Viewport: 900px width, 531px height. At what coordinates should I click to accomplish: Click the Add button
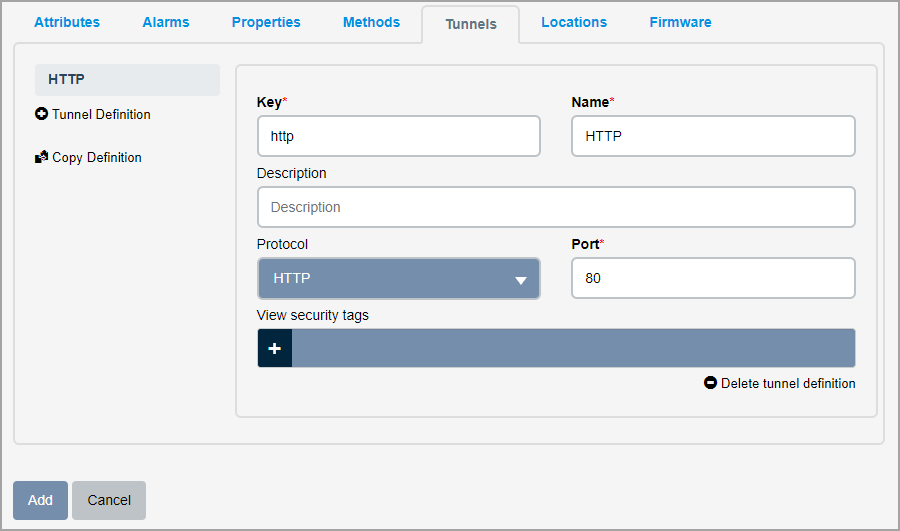point(40,500)
